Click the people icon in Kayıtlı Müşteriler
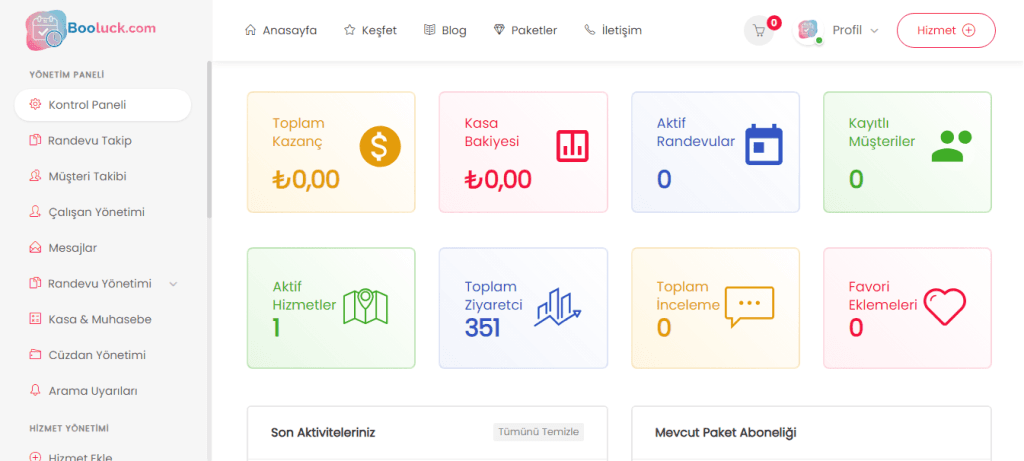 [x=951, y=146]
